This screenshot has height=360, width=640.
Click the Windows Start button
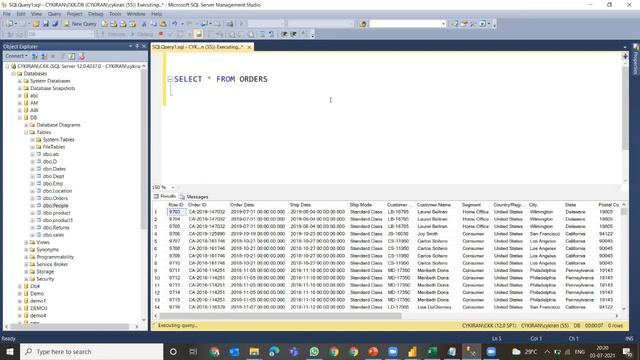(x=10, y=351)
